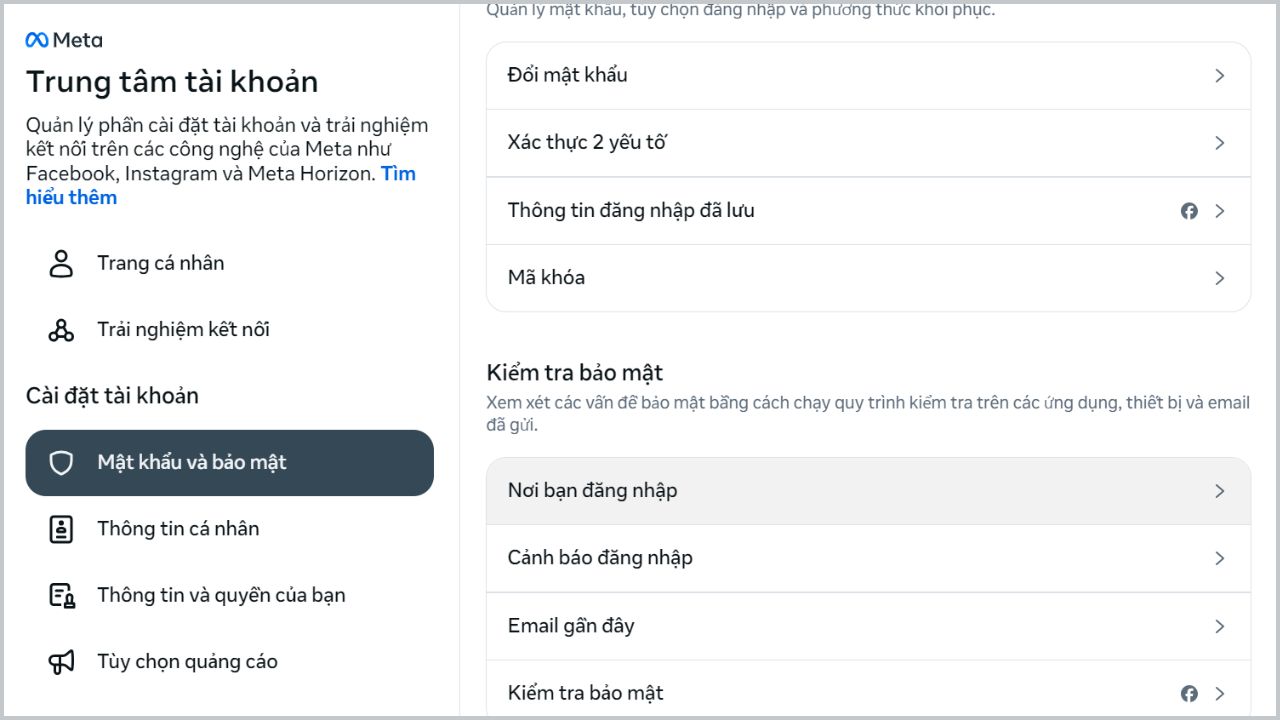Click the Cài đặt tài khoản section label
1280x720 pixels.
click(x=112, y=396)
